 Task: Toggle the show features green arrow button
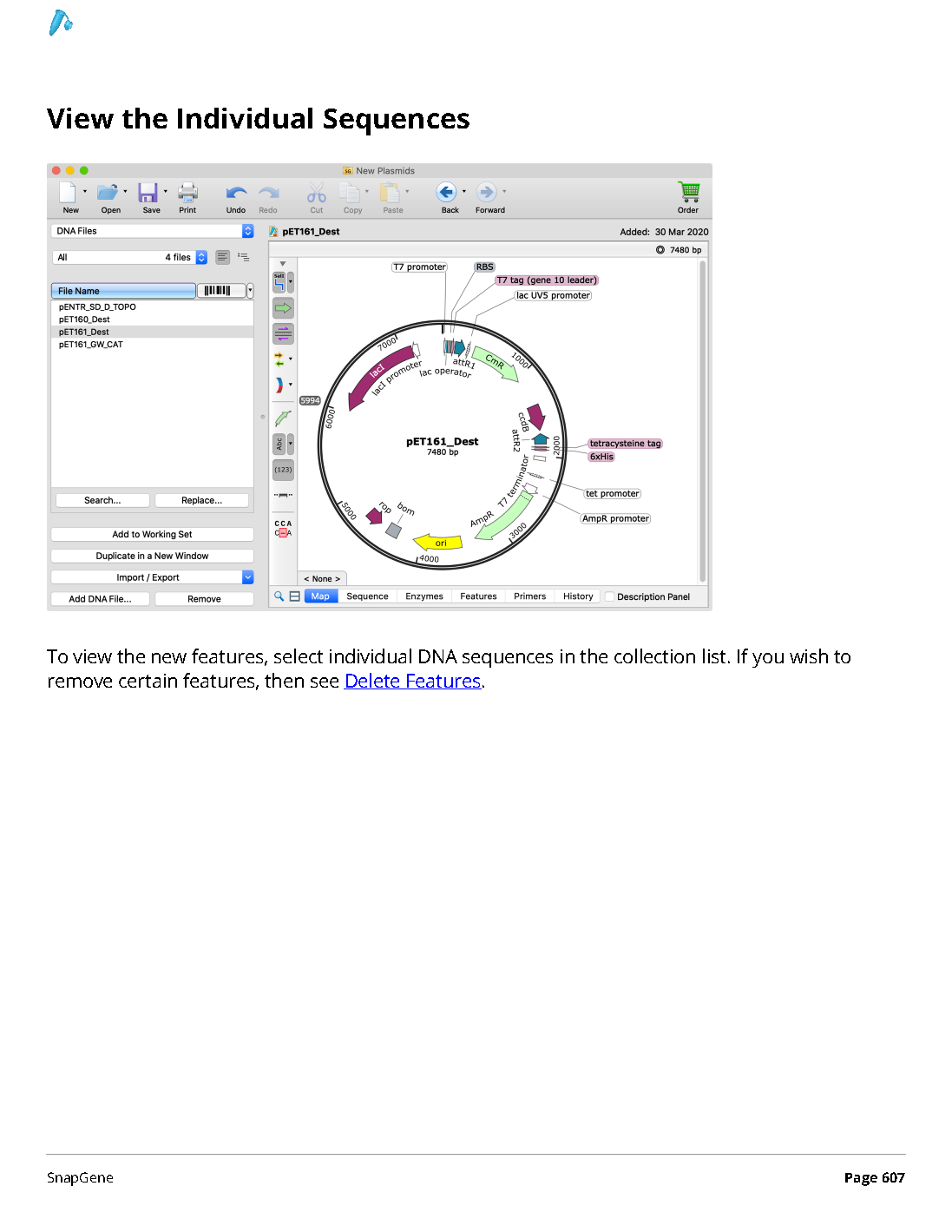283,308
